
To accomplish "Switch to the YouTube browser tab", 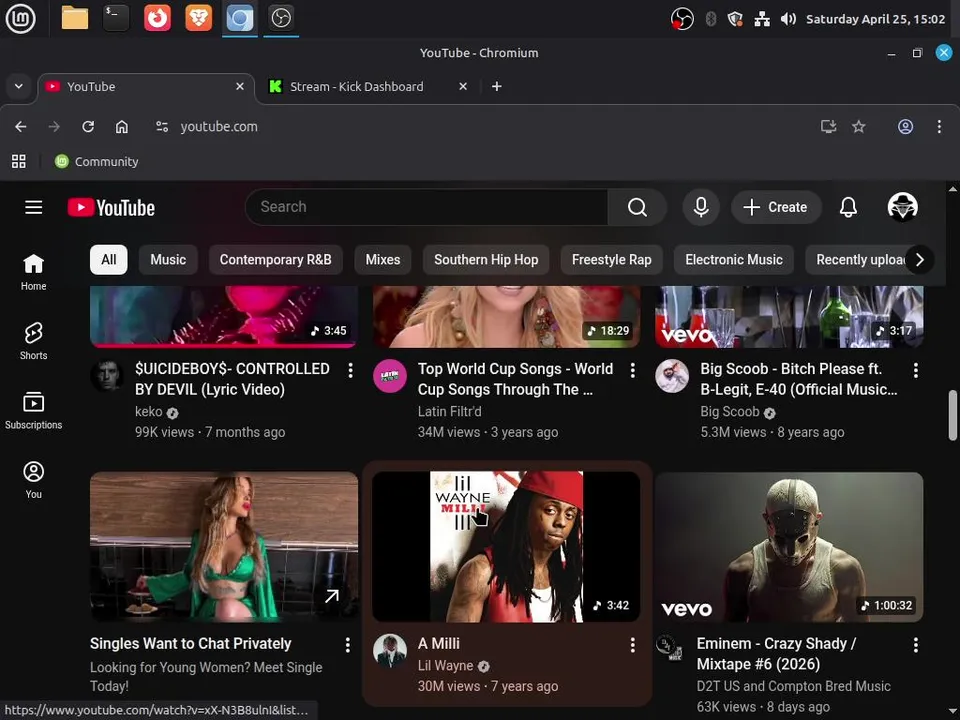I will [x=146, y=87].
